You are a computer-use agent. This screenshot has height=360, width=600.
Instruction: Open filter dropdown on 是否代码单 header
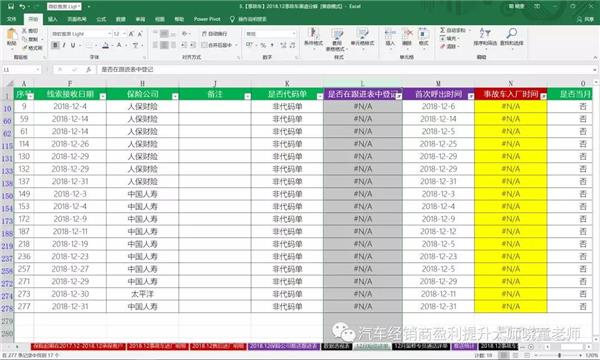(320, 96)
